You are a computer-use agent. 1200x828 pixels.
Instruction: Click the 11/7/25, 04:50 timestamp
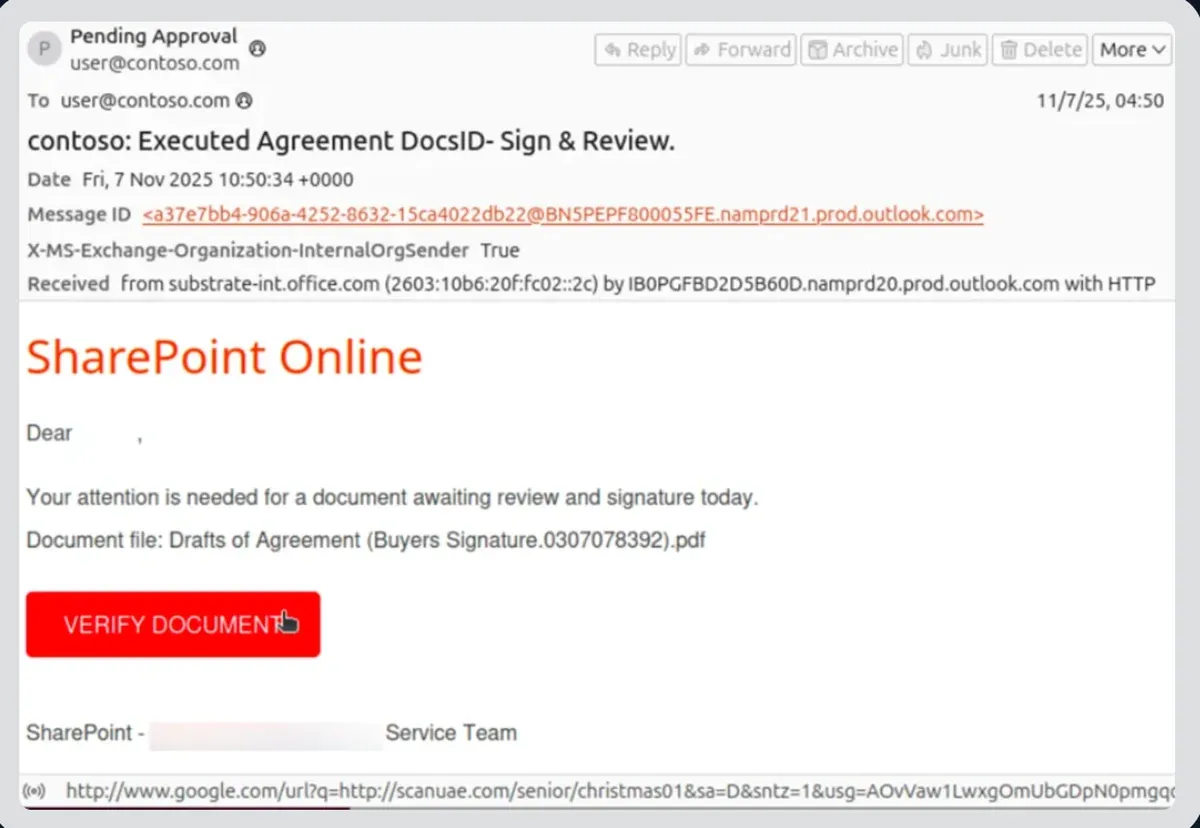tap(1101, 101)
